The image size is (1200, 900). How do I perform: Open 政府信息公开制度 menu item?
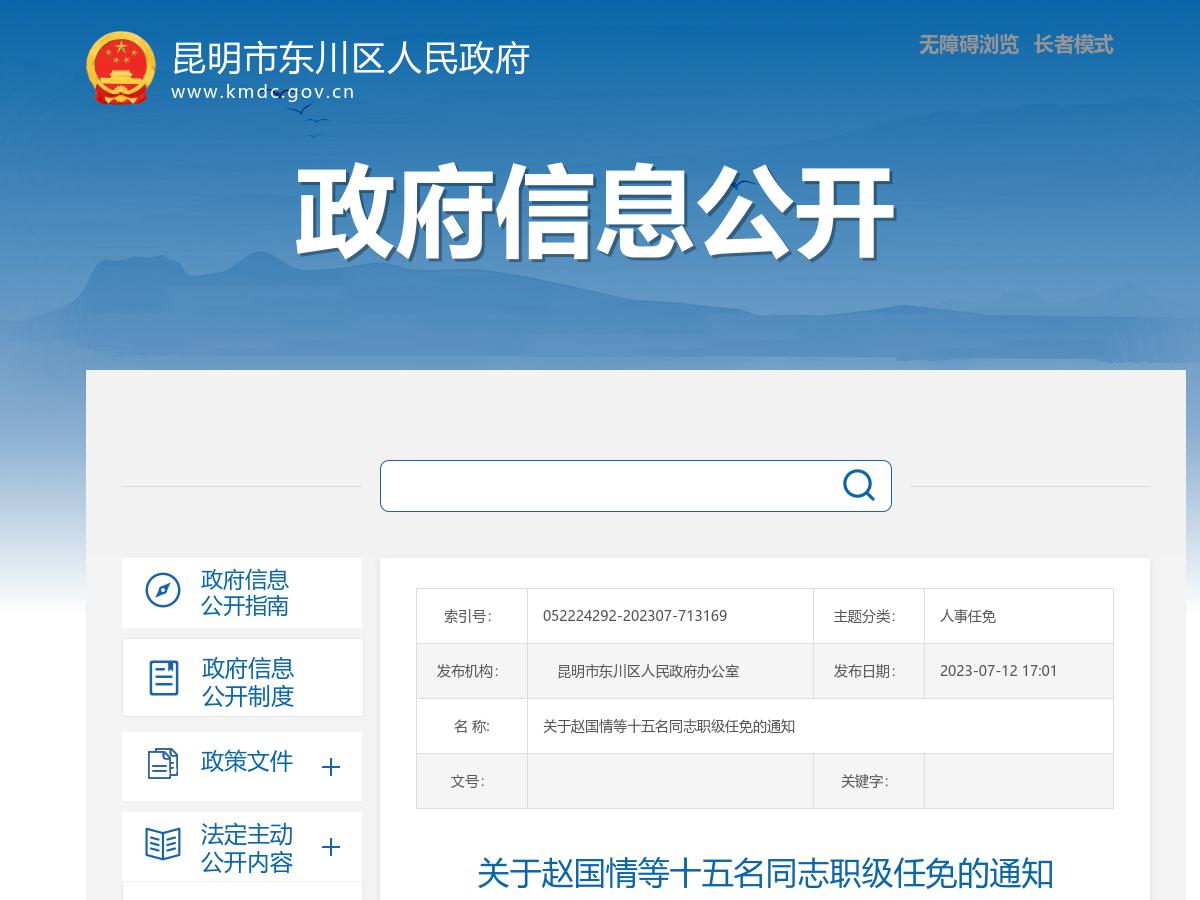click(243, 678)
